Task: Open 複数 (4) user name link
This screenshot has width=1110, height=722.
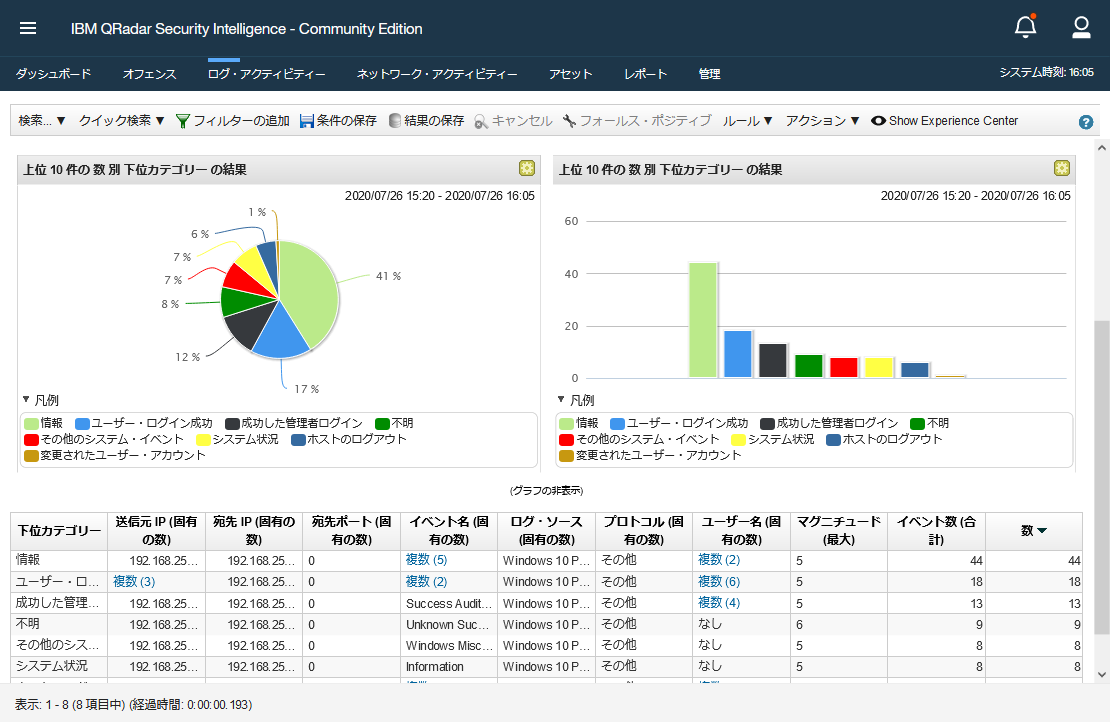Action: 719,603
